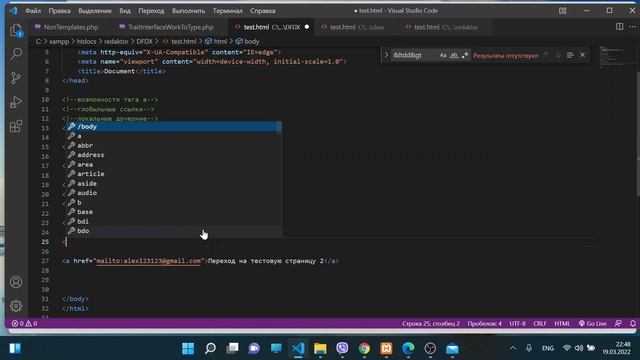Screen dimensions: 640x360
Task: Toggle match whole word in find widget
Action: tap(454, 55)
